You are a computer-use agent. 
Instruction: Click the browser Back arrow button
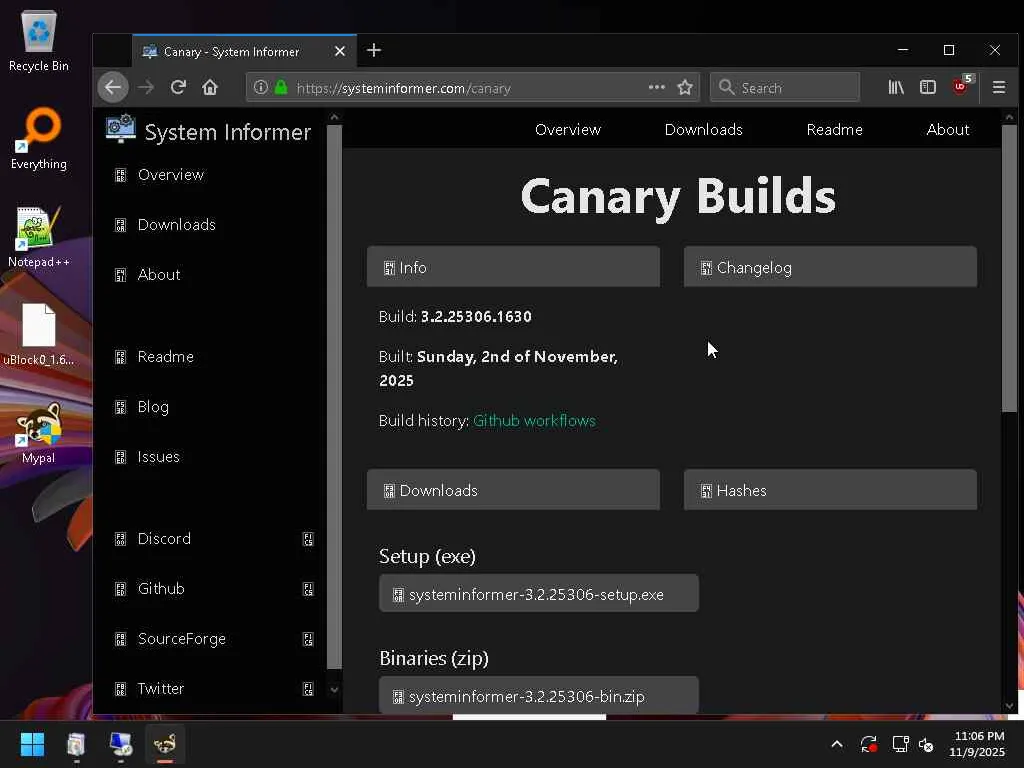113,87
